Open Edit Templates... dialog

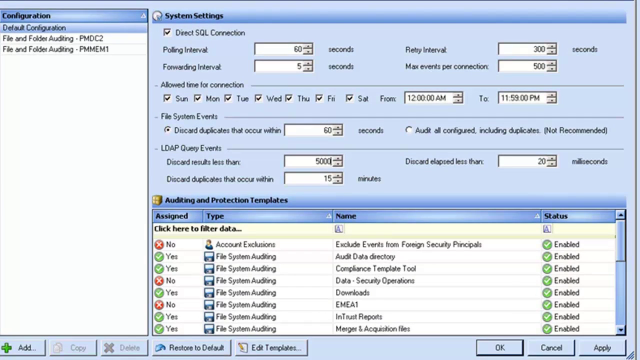[x=271, y=348]
